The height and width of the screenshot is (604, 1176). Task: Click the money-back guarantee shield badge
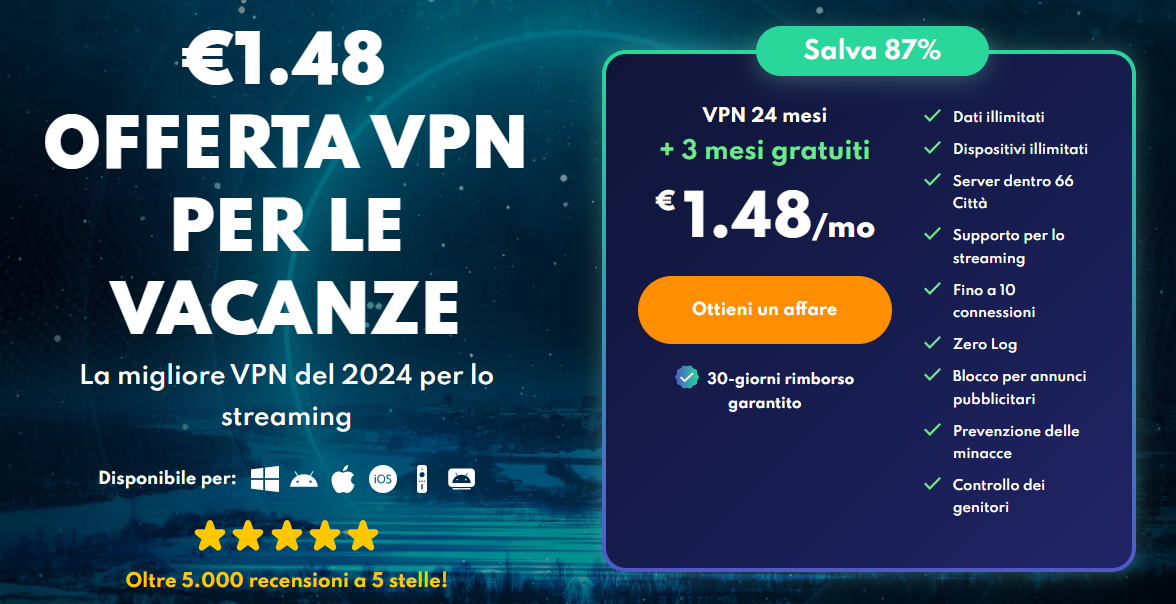(x=687, y=377)
